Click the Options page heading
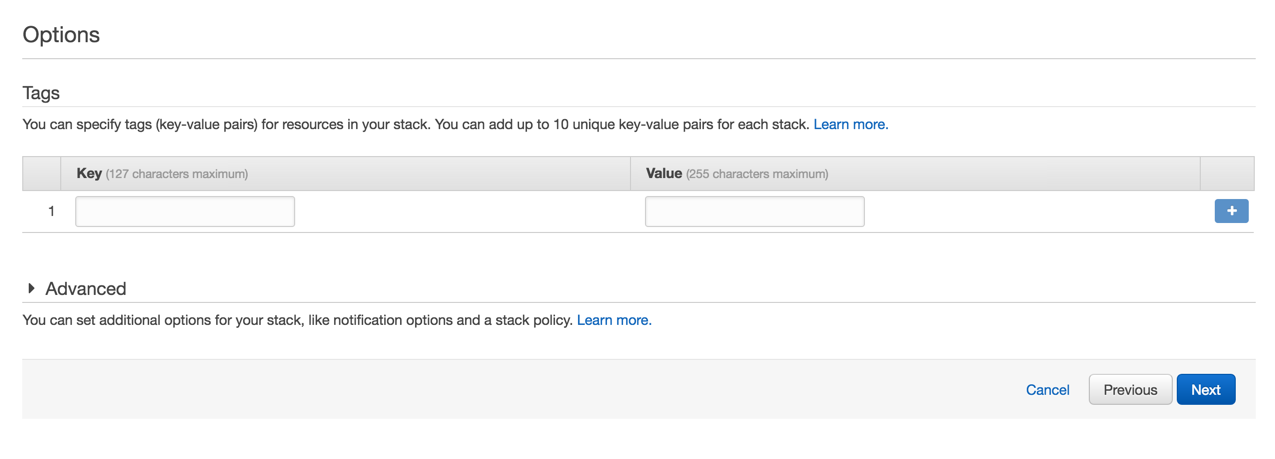Viewport: 1275px width, 459px height. 61,35
